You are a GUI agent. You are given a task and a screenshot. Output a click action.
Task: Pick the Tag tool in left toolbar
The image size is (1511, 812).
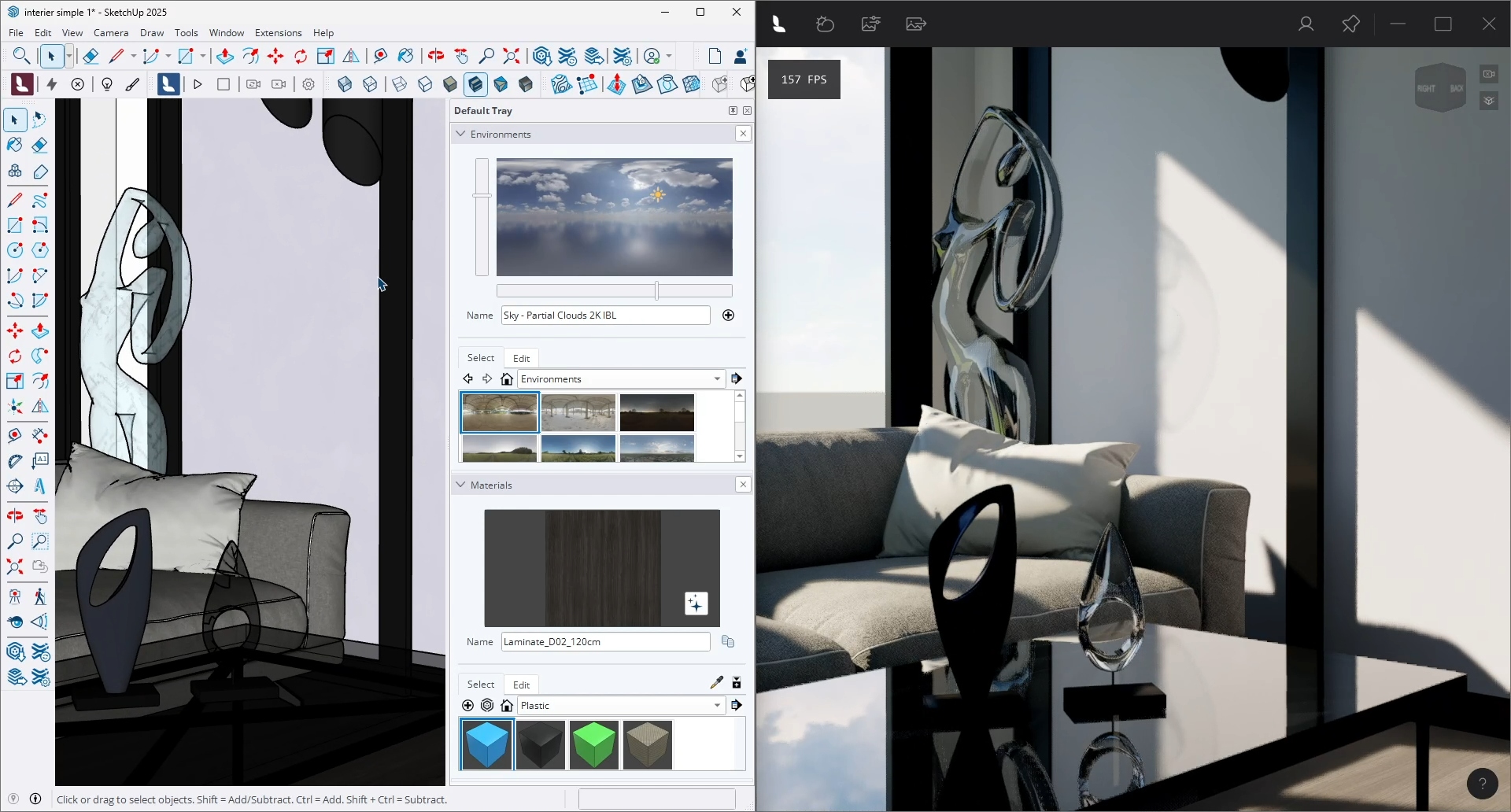[40, 172]
